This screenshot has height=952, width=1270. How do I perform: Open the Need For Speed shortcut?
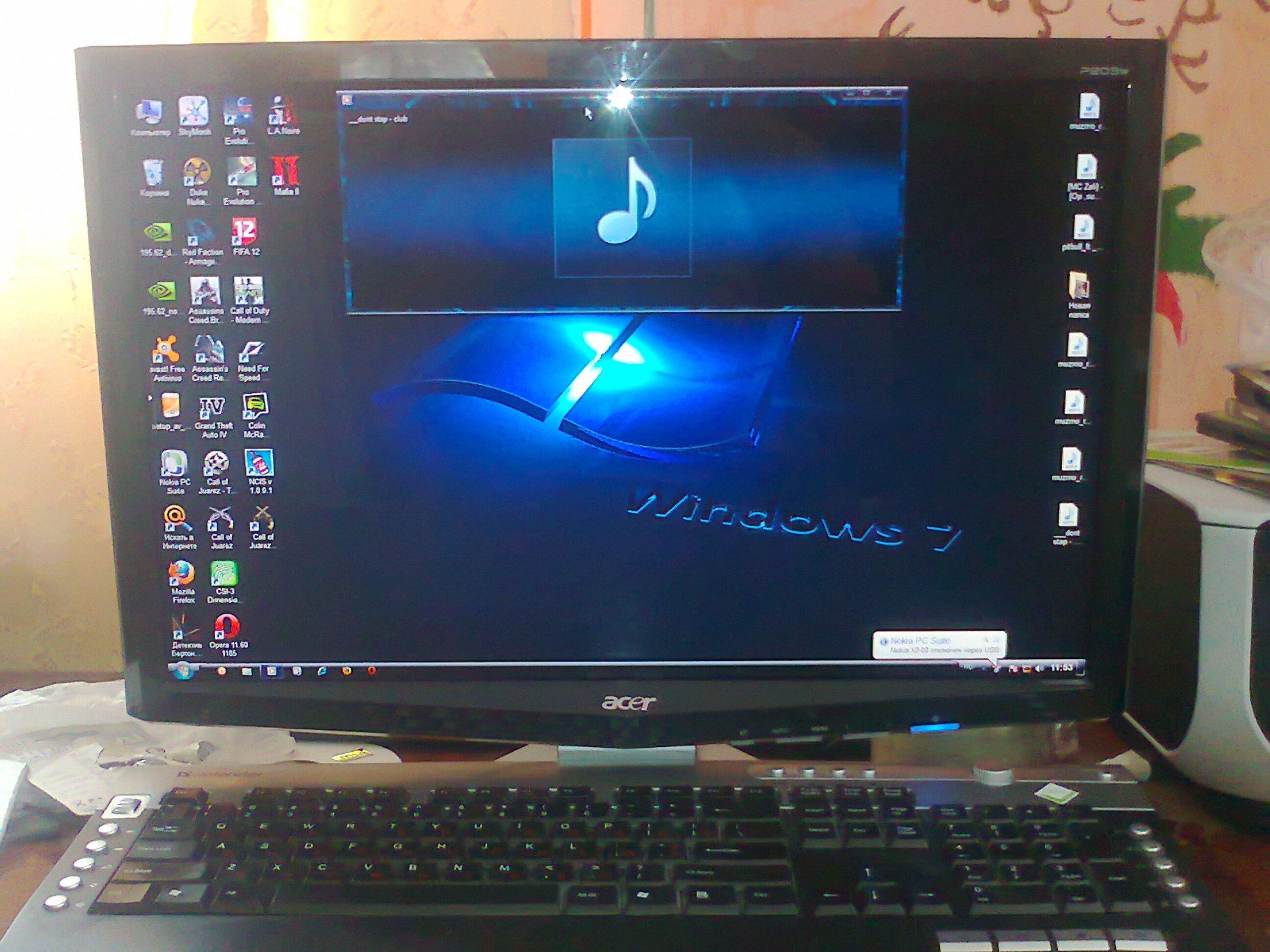click(x=253, y=360)
